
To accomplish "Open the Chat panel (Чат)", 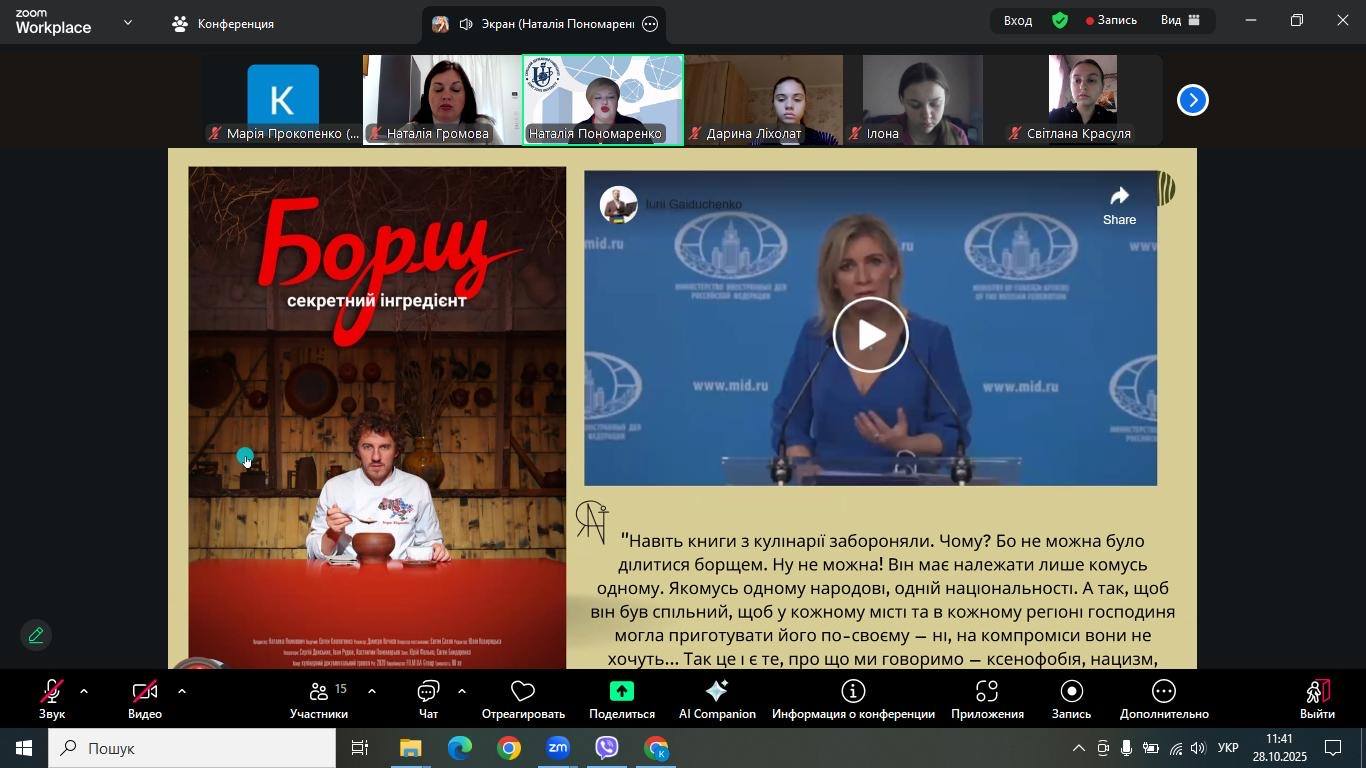I will pyautogui.click(x=428, y=699).
